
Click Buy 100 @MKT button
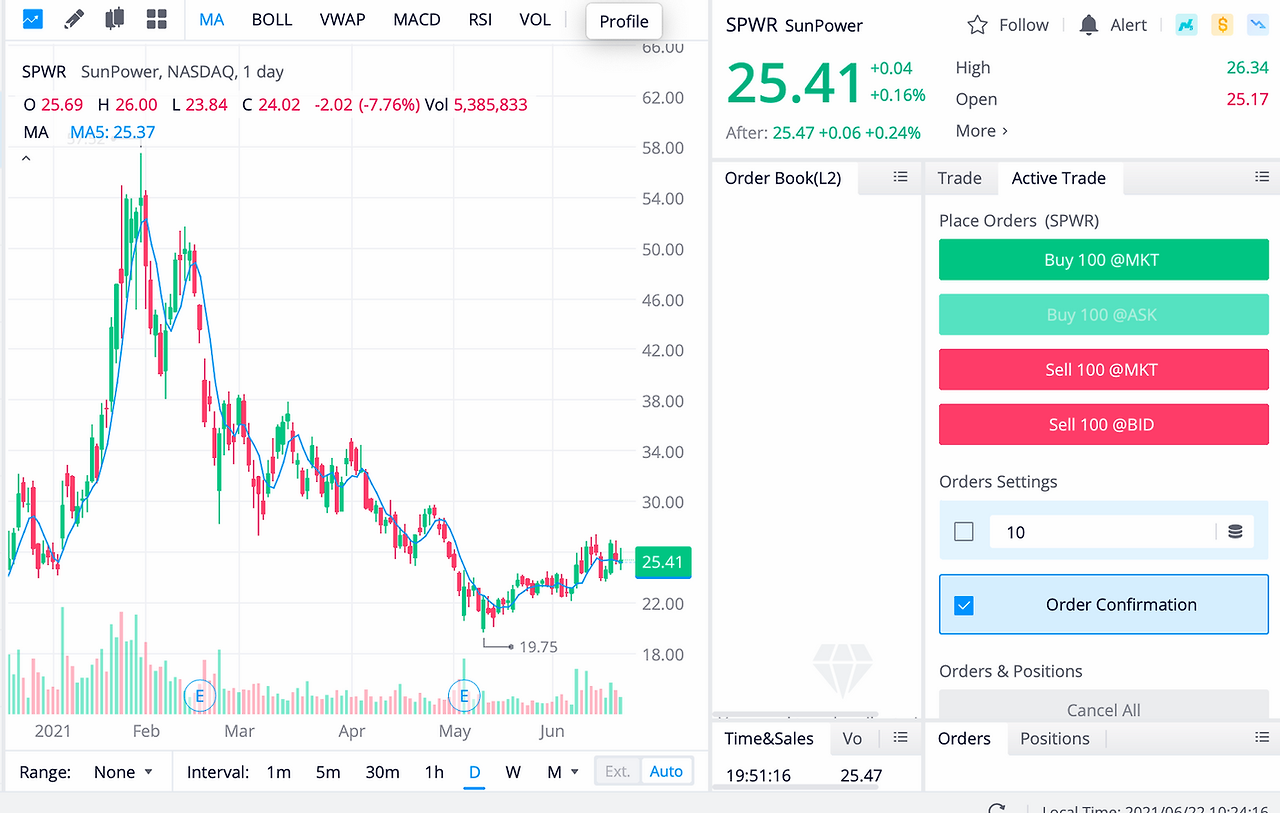1103,260
